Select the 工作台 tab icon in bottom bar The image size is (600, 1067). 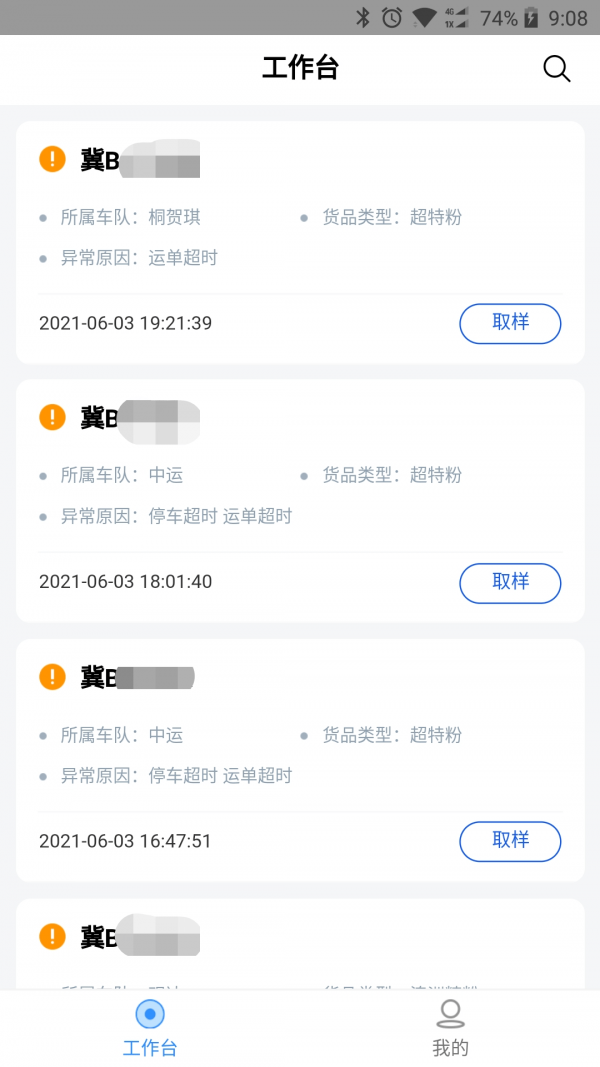coord(150,1014)
